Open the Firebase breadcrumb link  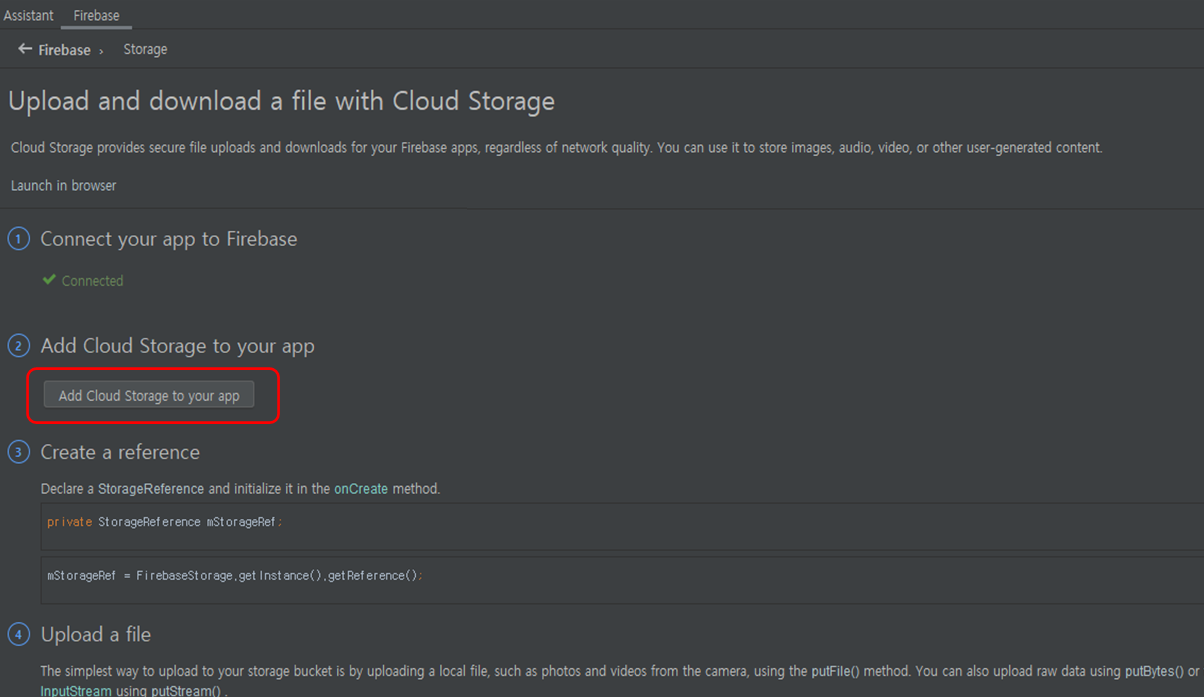pos(64,50)
